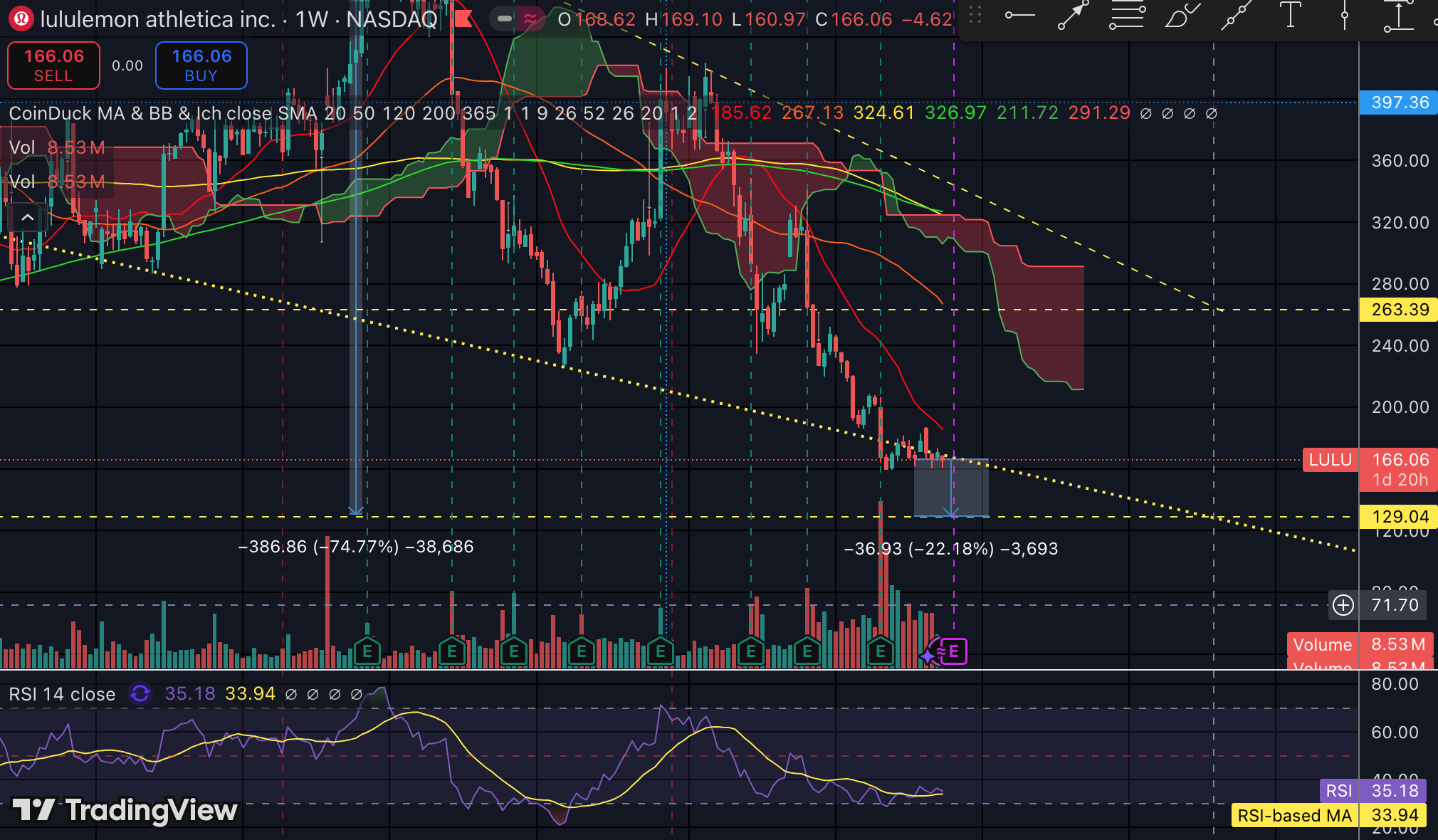
Task: Click the plus icon beside 71.70
Action: coord(1343,605)
